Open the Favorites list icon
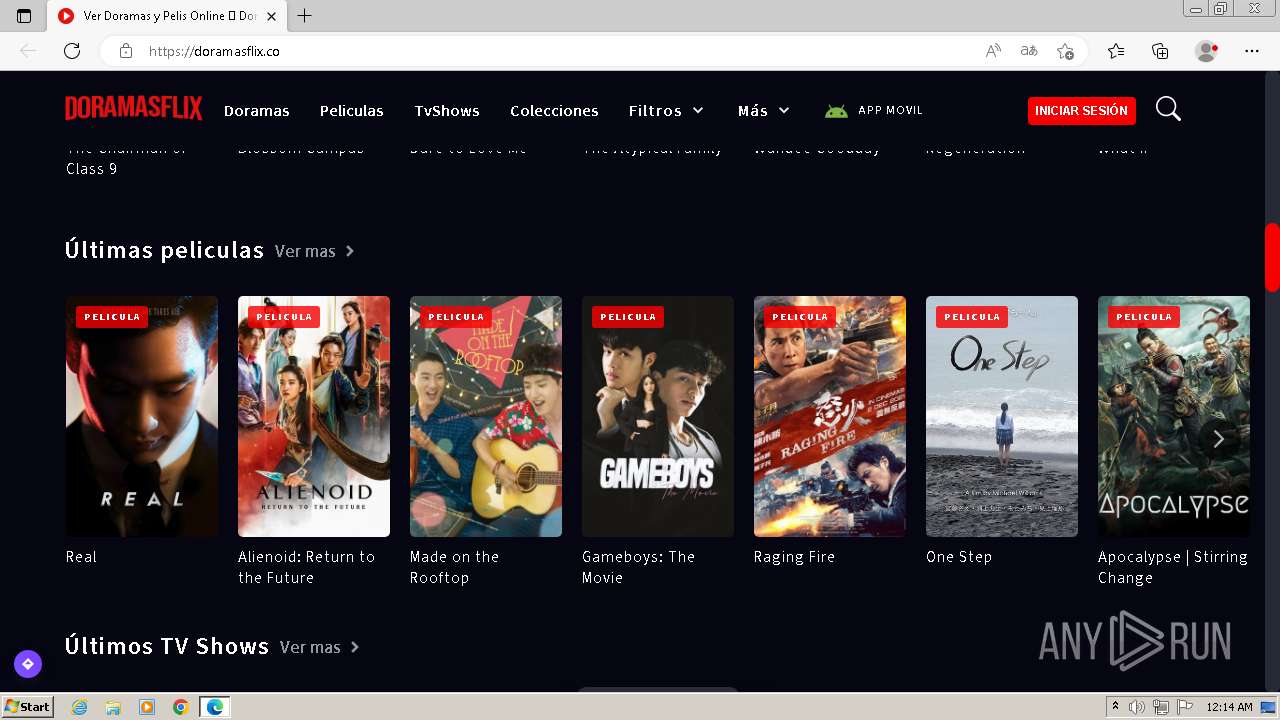This screenshot has width=1280, height=720. 1116,51
